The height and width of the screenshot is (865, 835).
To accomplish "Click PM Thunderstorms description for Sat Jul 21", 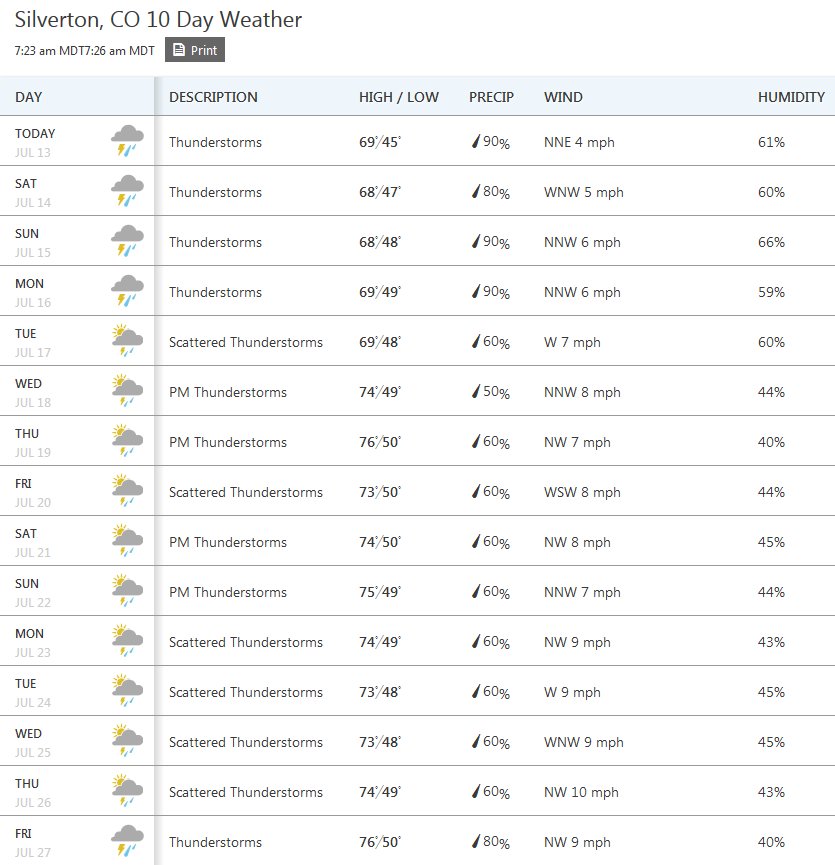I will click(228, 542).
